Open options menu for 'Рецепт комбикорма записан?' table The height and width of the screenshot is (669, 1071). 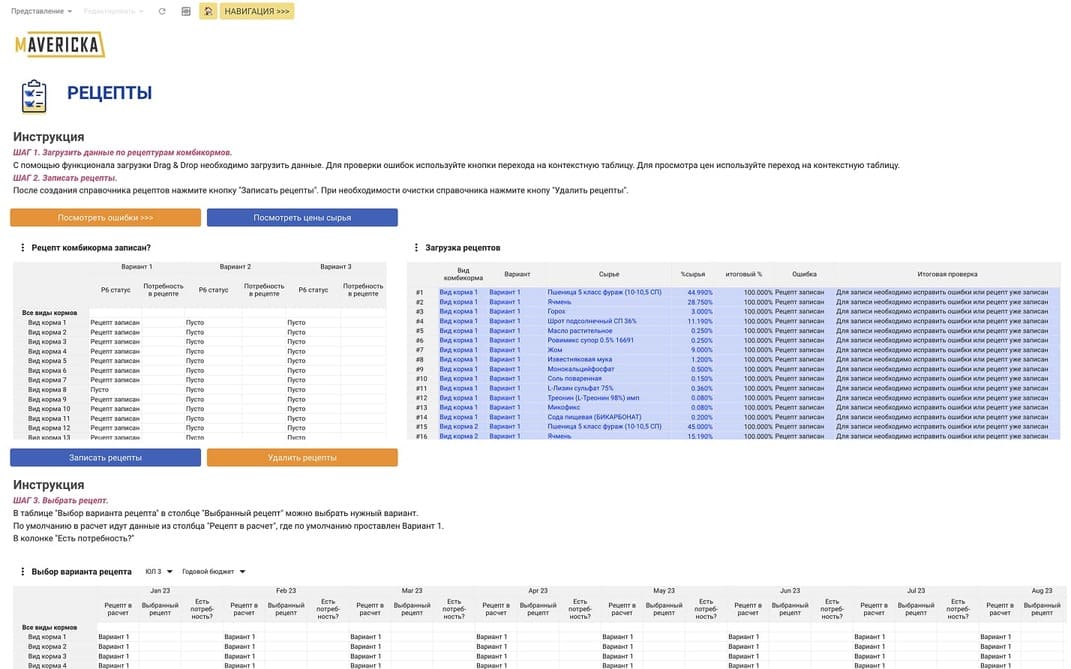pyautogui.click(x=22, y=247)
